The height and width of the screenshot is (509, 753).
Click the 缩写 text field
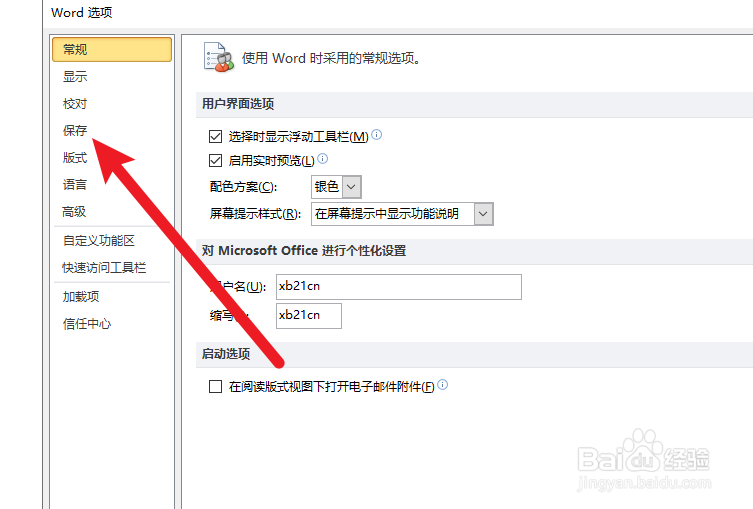click(x=309, y=315)
